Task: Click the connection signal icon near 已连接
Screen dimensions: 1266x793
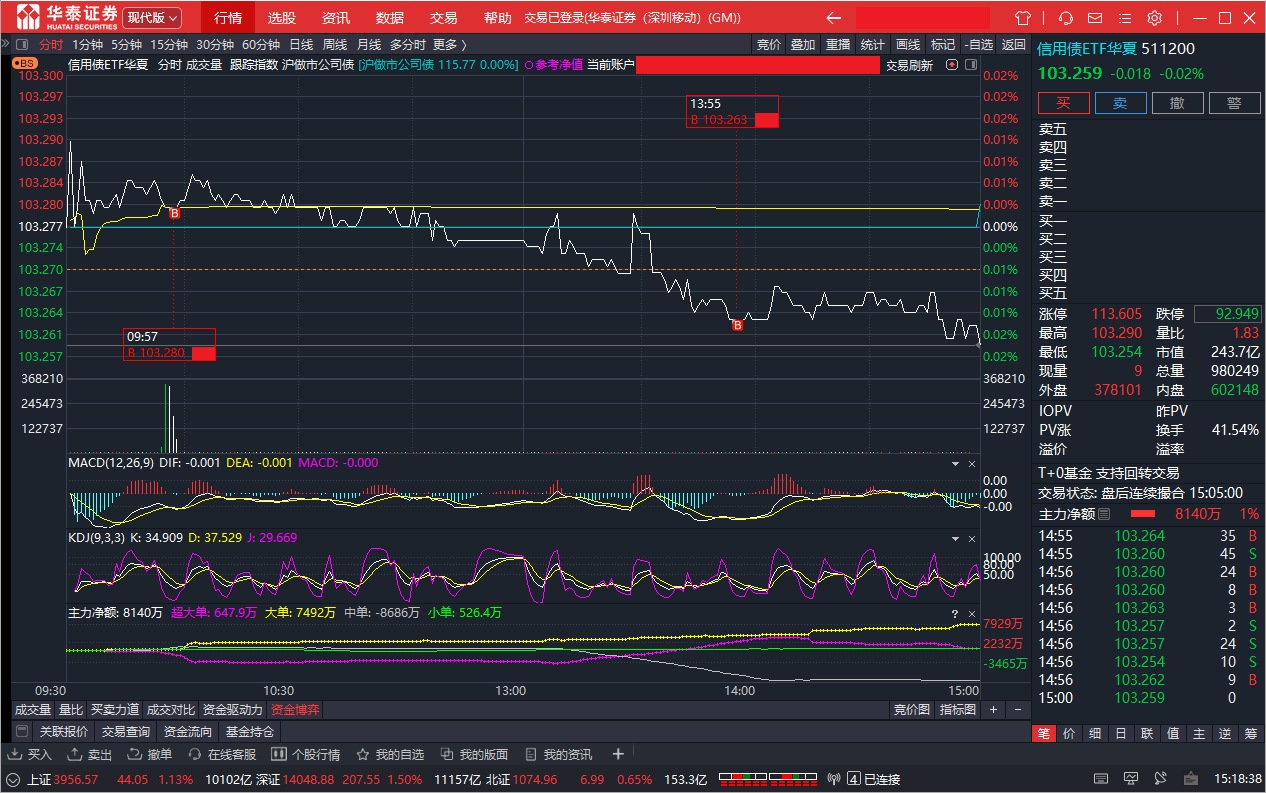Action: tap(835, 779)
